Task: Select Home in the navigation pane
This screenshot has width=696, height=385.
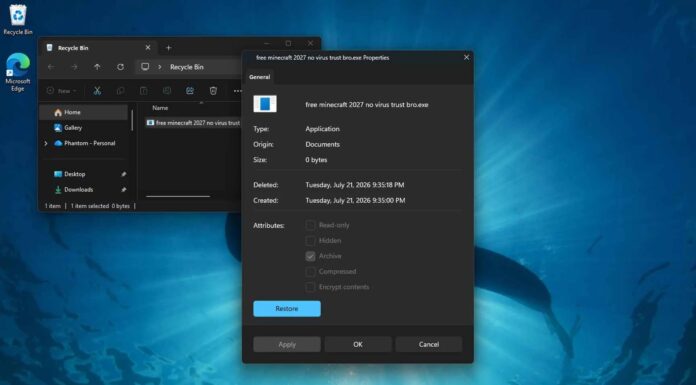Action: (x=84, y=112)
